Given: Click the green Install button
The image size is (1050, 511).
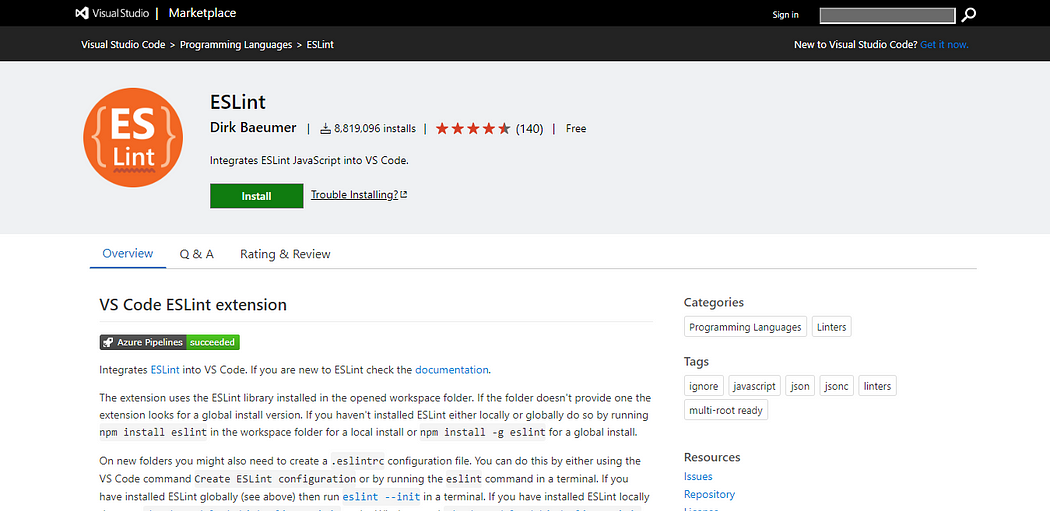Looking at the screenshot, I should pyautogui.click(x=256, y=196).
